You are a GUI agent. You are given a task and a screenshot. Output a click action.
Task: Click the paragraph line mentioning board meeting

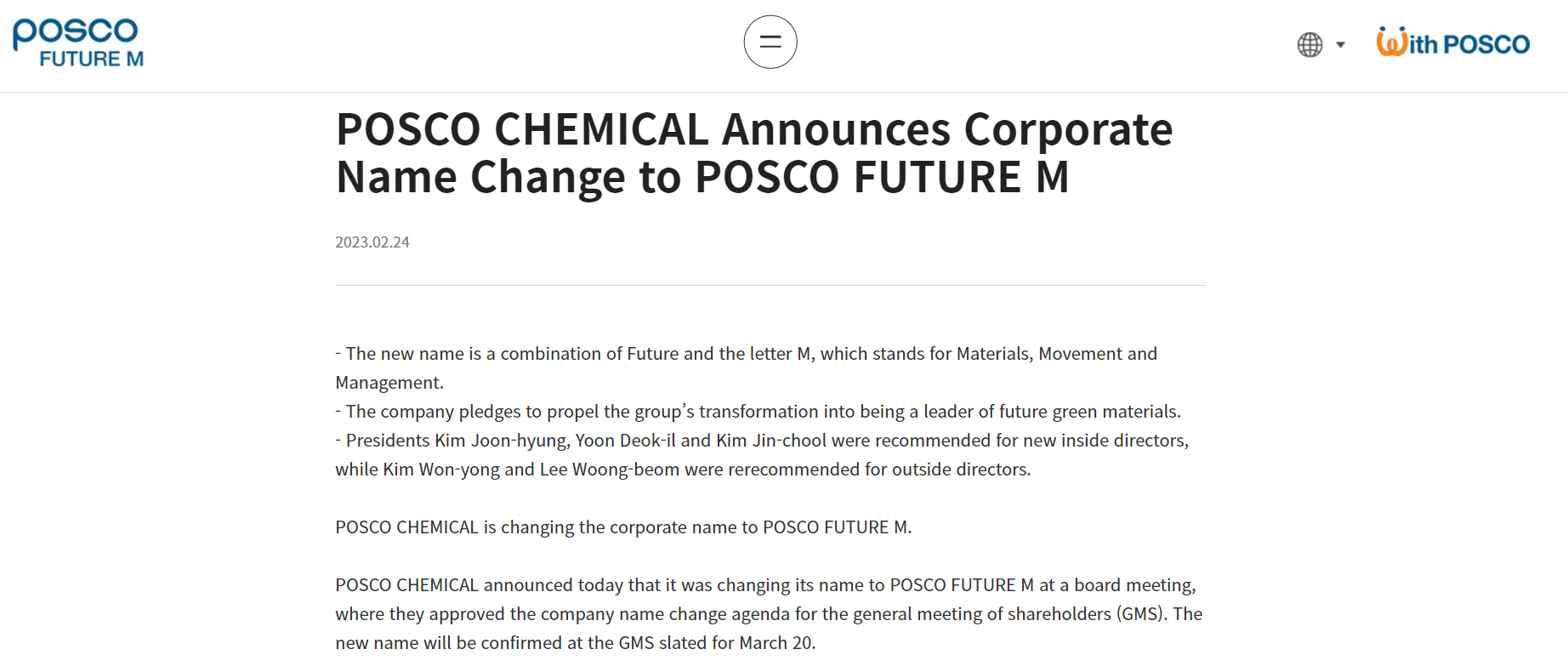(764, 585)
